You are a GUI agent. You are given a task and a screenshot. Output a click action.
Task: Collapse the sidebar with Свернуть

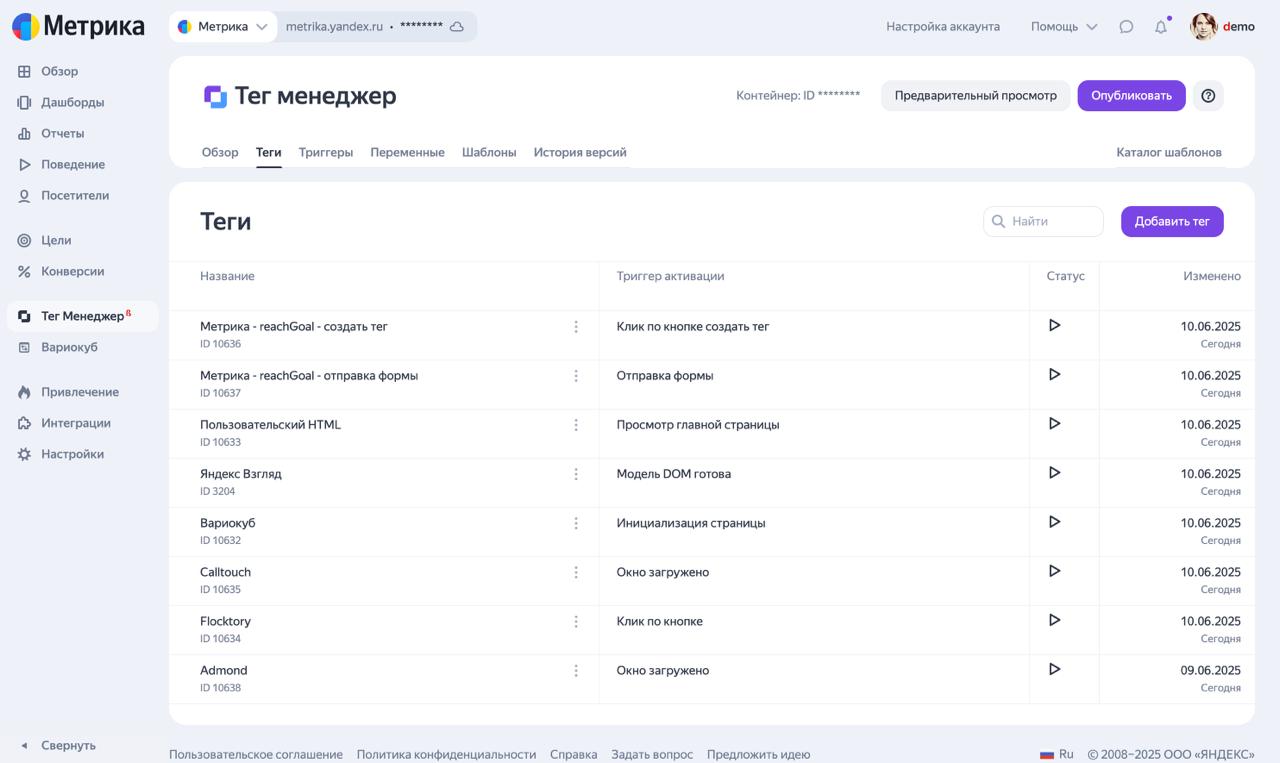(58, 745)
